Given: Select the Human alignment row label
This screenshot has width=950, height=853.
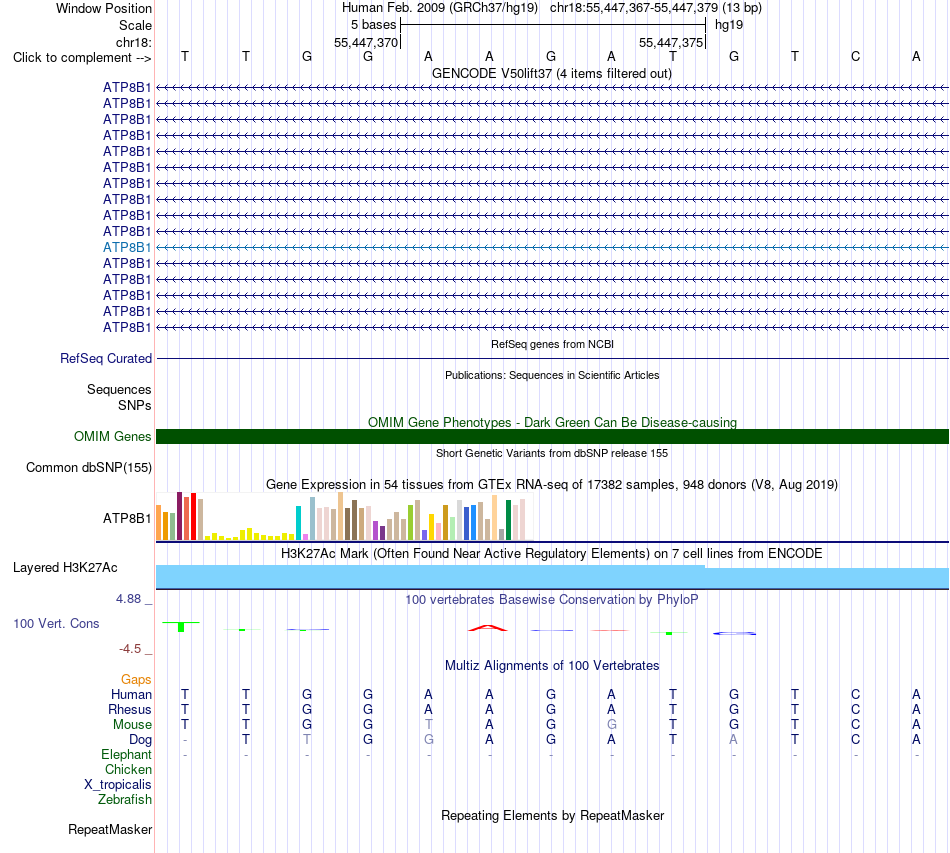Looking at the screenshot, I should click(131, 694).
